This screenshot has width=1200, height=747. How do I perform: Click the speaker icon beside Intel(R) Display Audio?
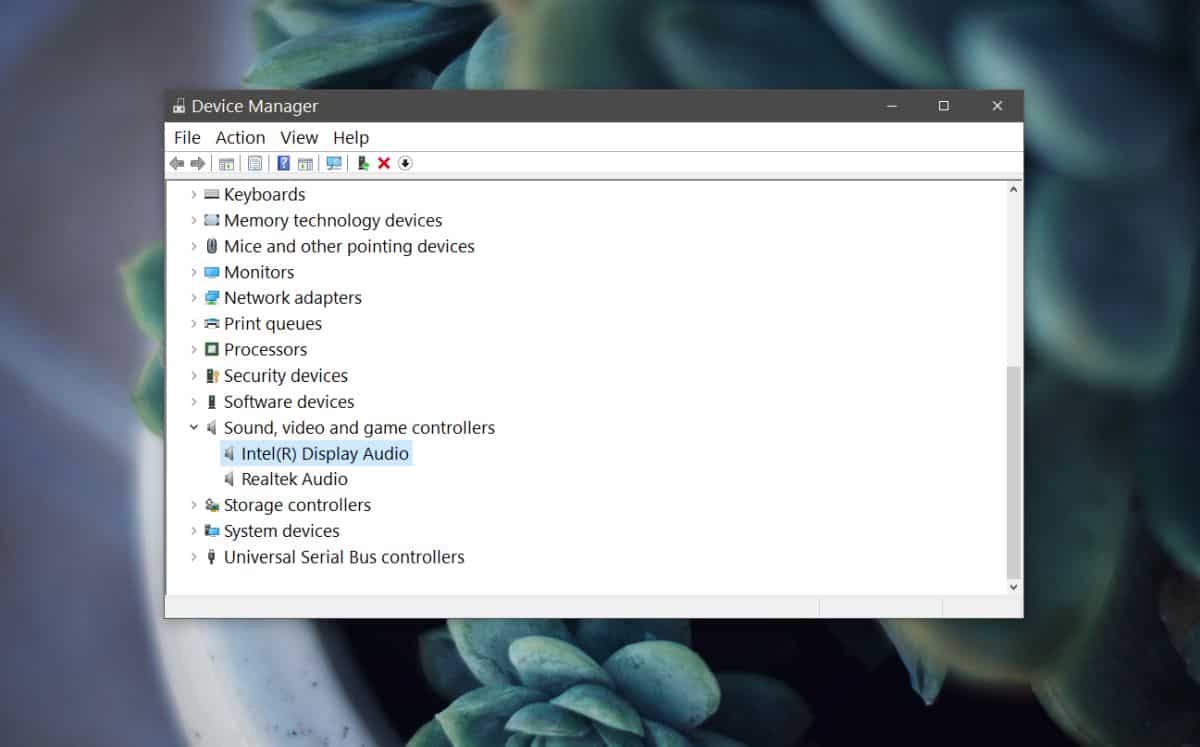tap(230, 454)
